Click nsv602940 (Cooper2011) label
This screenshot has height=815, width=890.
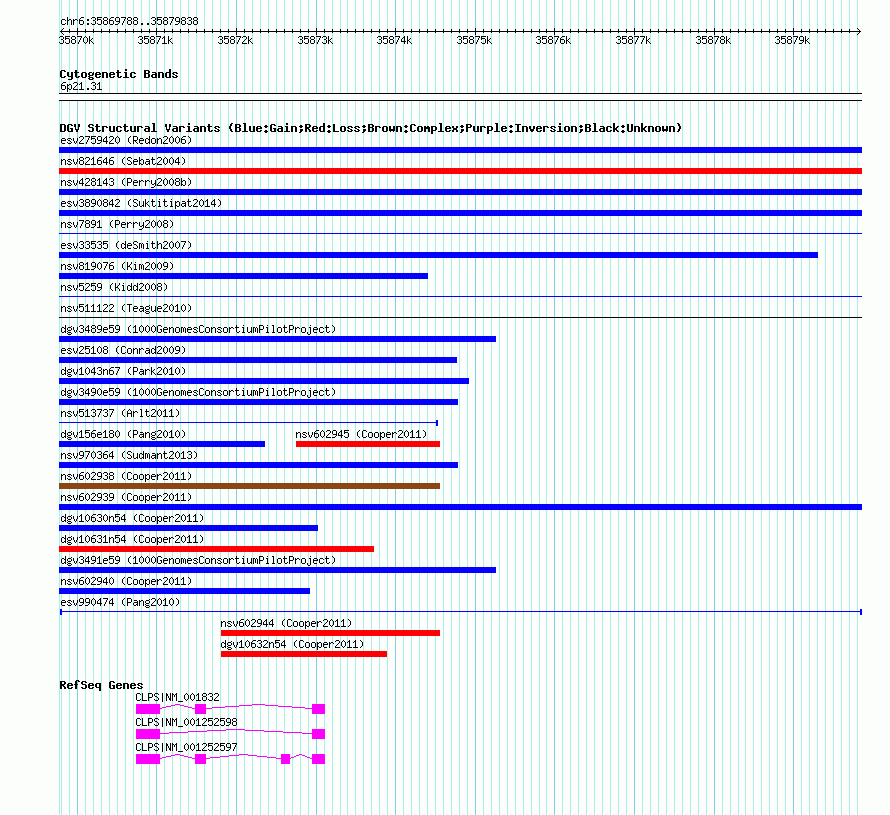point(126,581)
